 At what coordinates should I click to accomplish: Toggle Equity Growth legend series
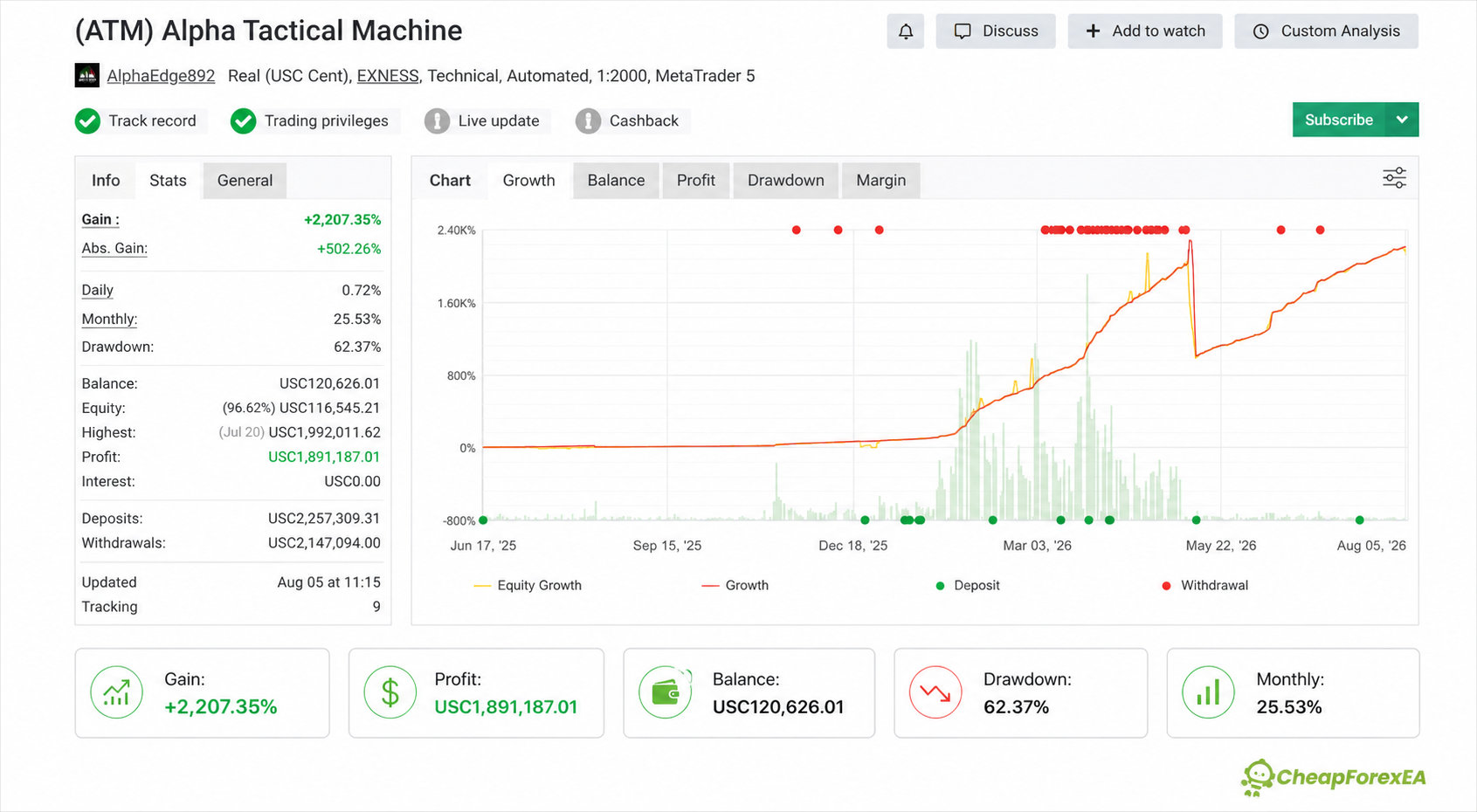click(x=528, y=586)
